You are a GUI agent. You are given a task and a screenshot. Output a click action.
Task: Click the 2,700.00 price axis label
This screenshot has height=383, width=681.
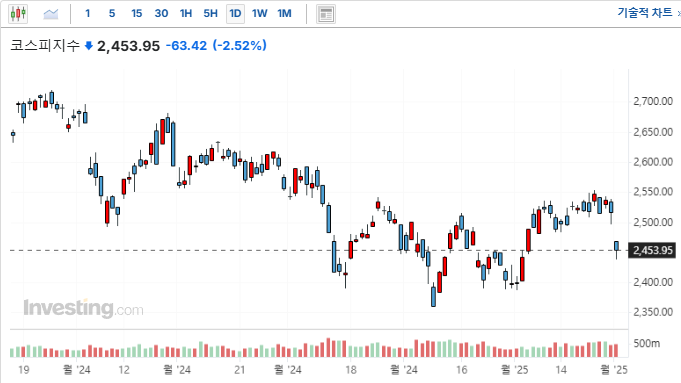pos(653,102)
